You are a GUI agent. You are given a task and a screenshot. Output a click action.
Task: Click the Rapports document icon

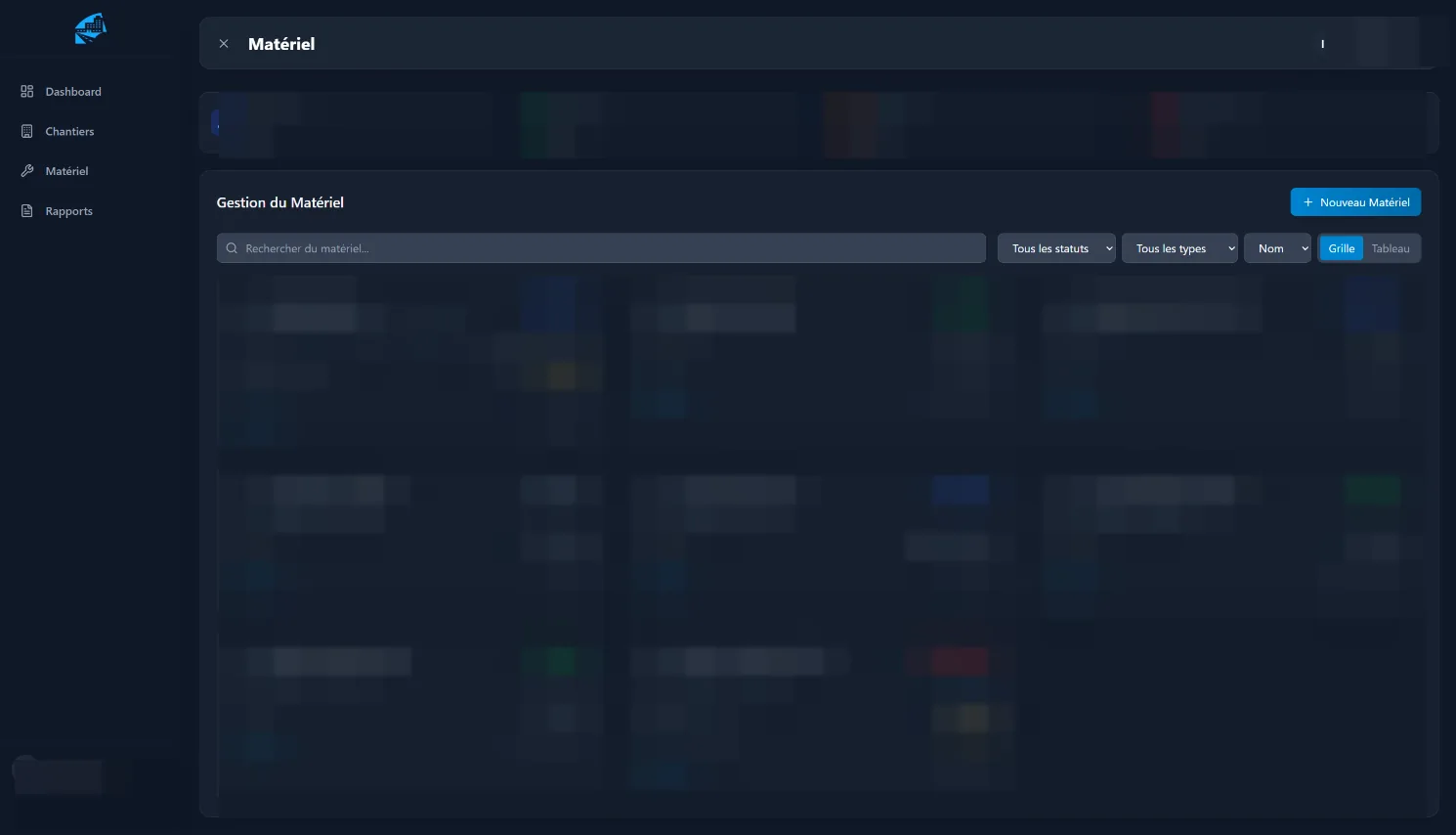(27, 210)
